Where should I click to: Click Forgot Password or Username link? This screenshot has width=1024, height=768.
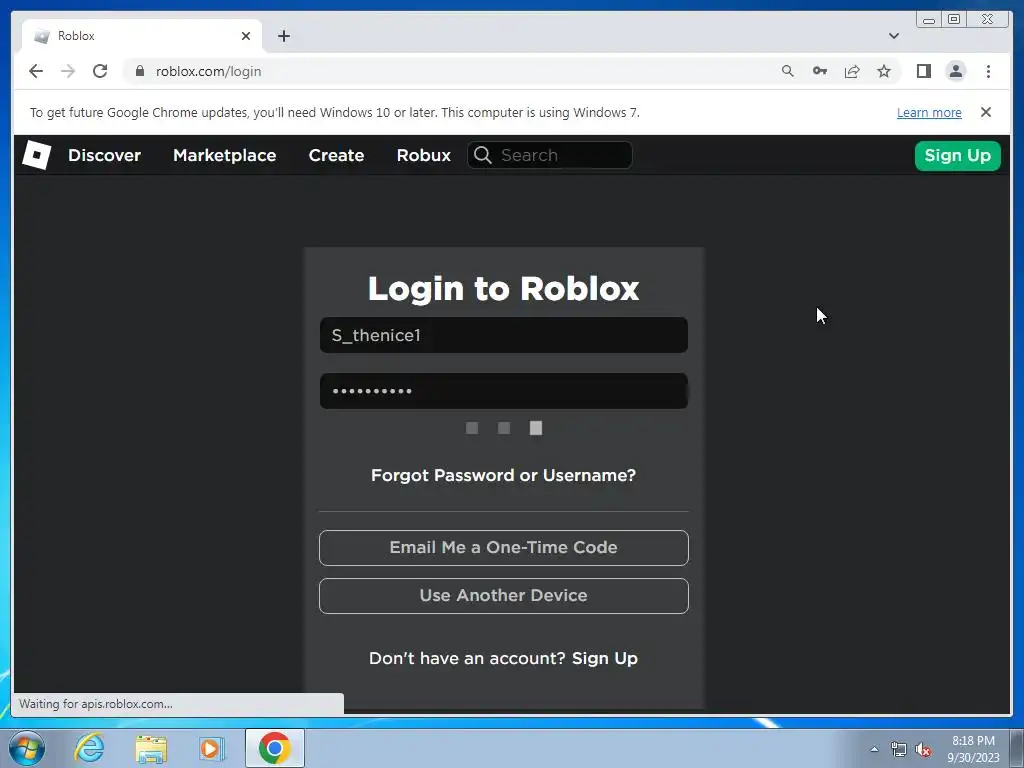504,475
